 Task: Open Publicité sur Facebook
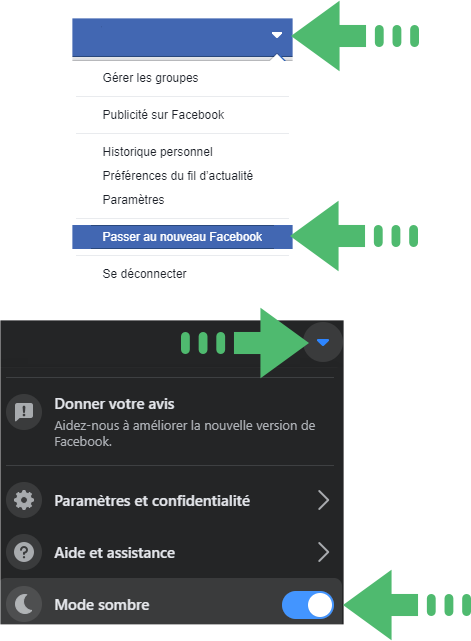(x=163, y=114)
